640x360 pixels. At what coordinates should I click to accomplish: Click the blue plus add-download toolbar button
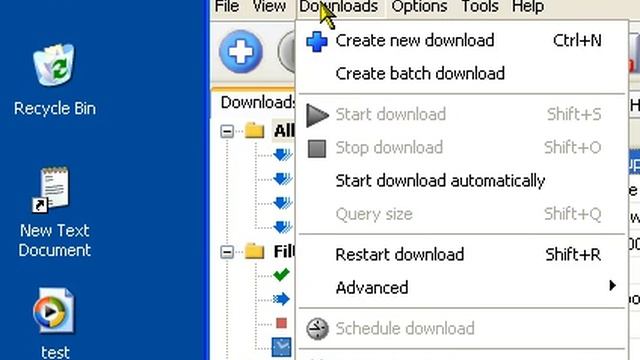(x=241, y=52)
